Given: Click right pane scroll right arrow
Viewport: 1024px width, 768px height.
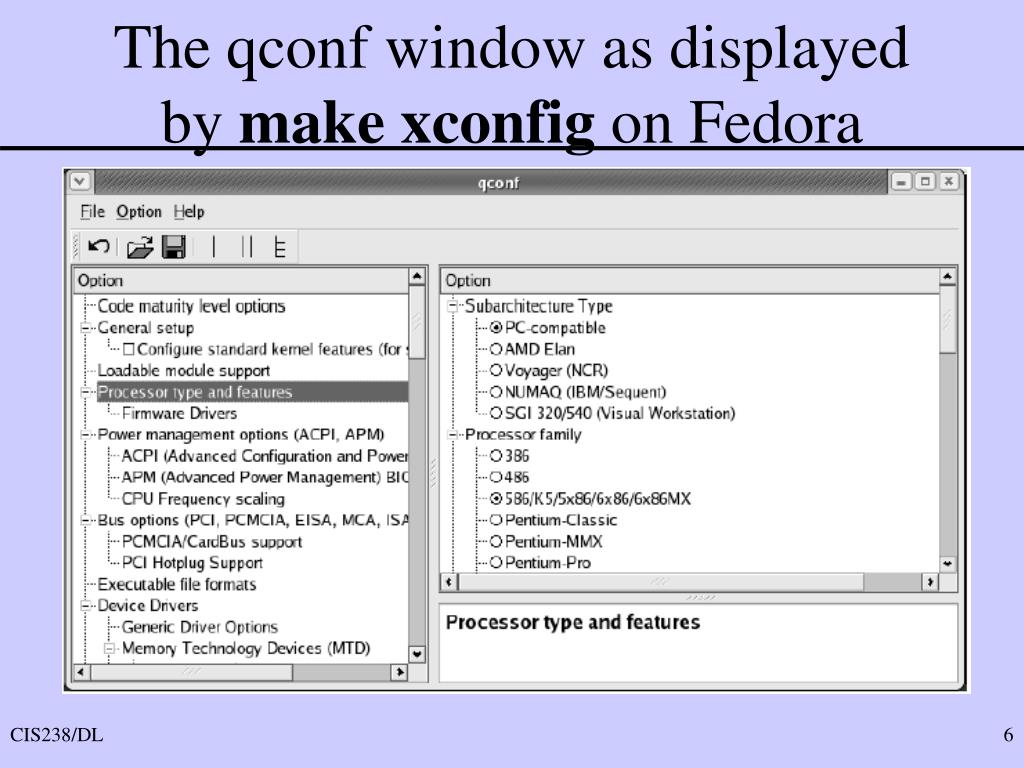Looking at the screenshot, I should tap(930, 582).
